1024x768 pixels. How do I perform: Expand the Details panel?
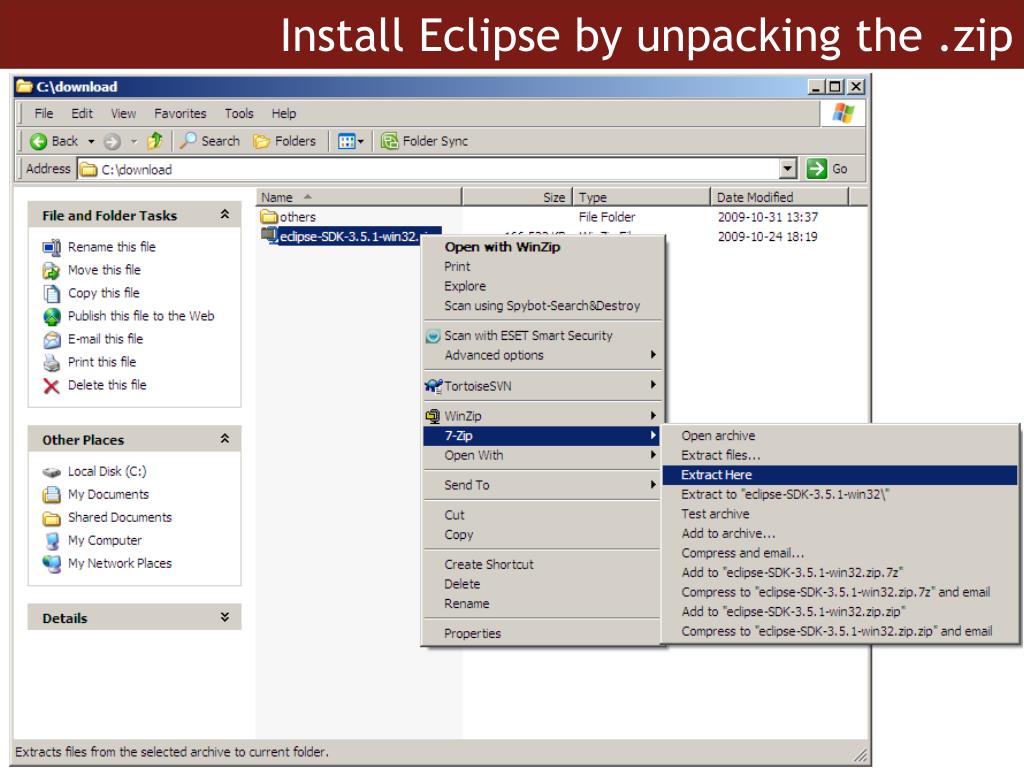[x=225, y=617]
